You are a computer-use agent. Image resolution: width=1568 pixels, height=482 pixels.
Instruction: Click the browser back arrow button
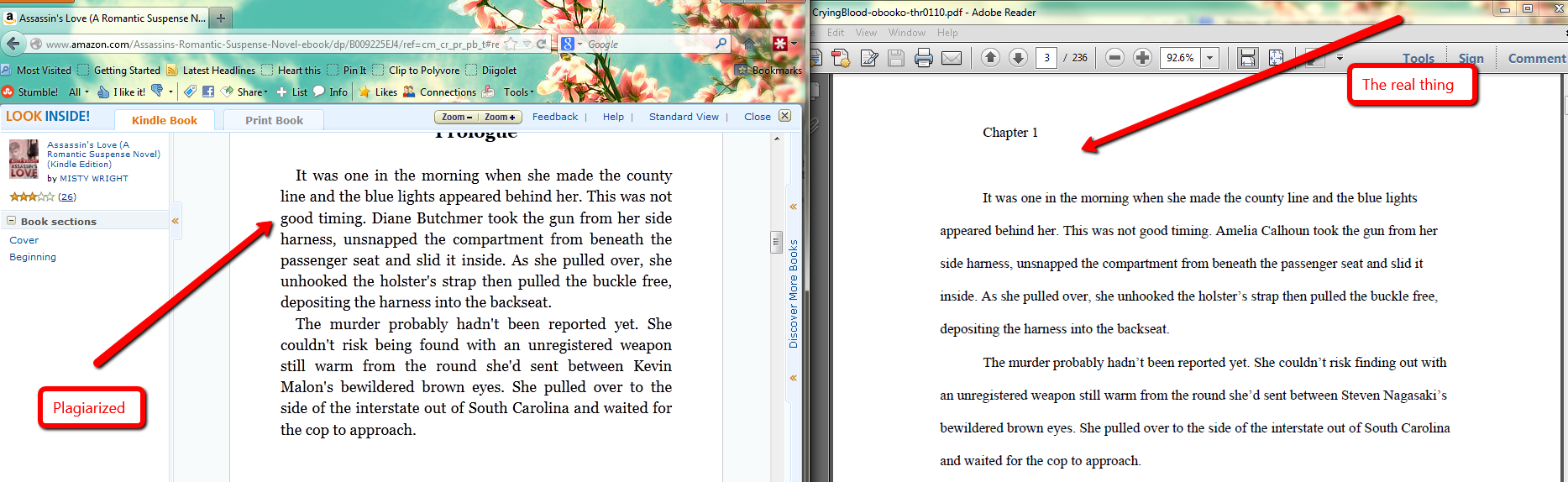click(13, 44)
